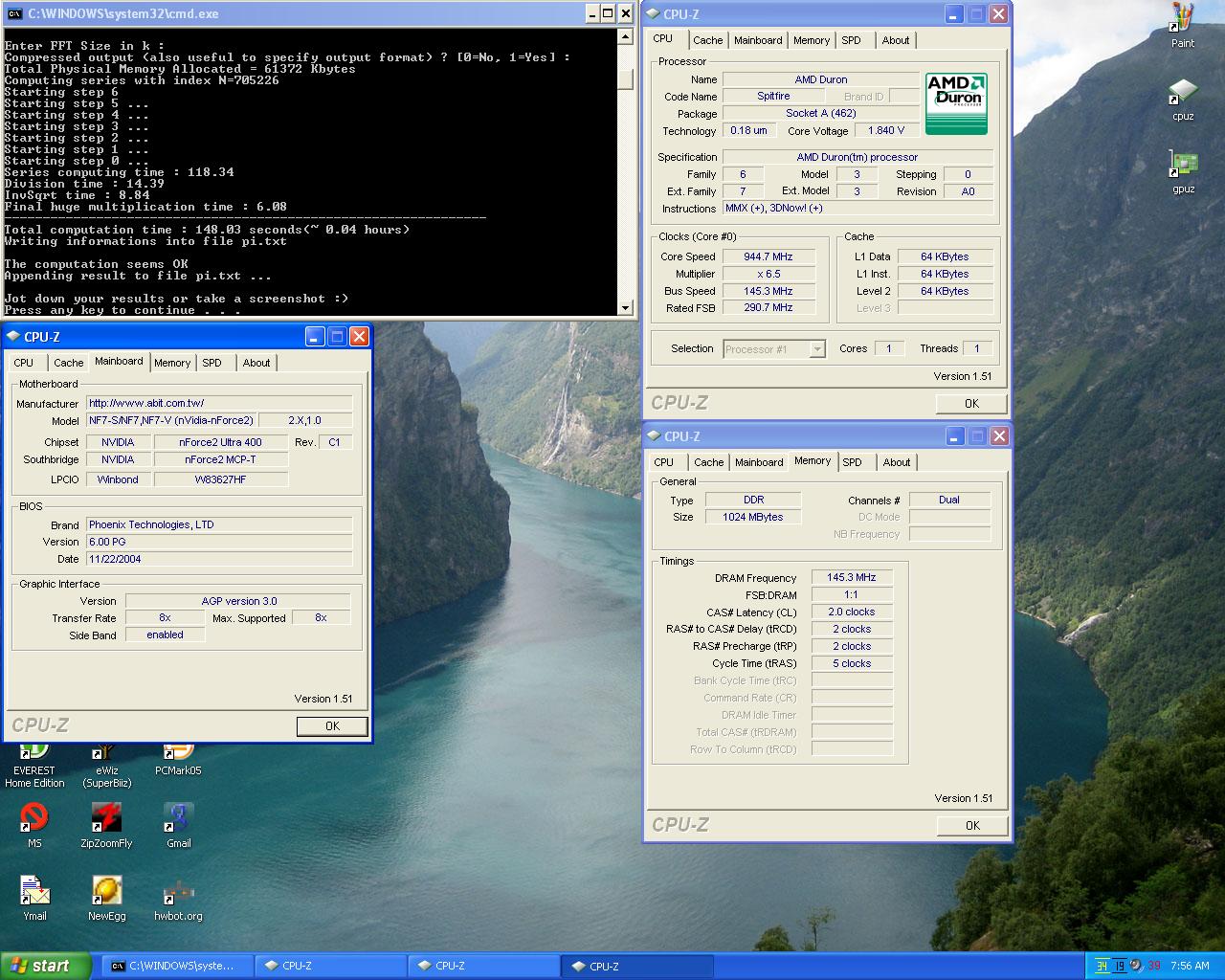The image size is (1225, 980).
Task: Open the hwbot.org desktop shortcut
Action: click(x=178, y=899)
